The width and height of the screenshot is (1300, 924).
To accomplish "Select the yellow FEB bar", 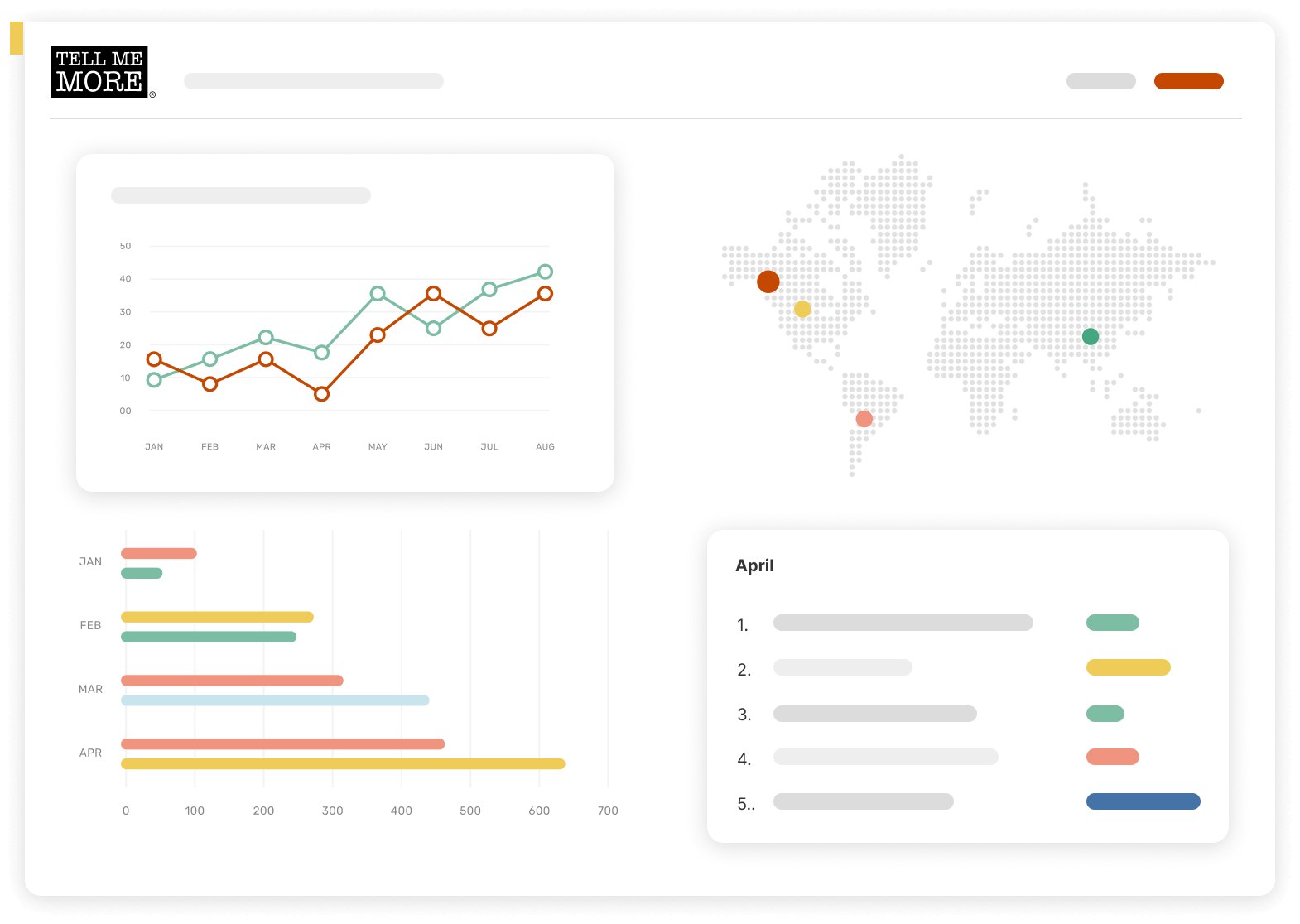I will coord(217,617).
